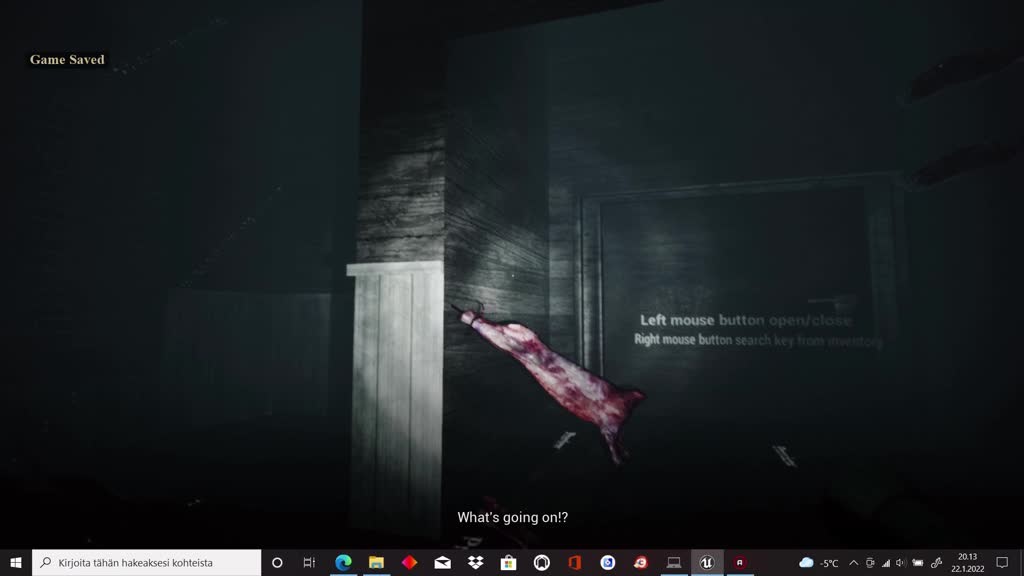Screen dimensions: 1024x576
Task: Expand hidden system tray icons
Action: [853, 563]
